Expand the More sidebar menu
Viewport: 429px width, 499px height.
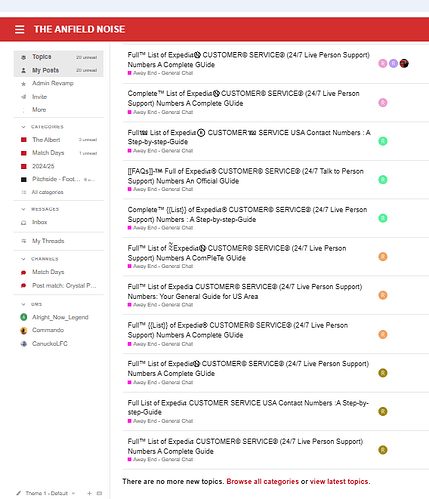coord(39,110)
